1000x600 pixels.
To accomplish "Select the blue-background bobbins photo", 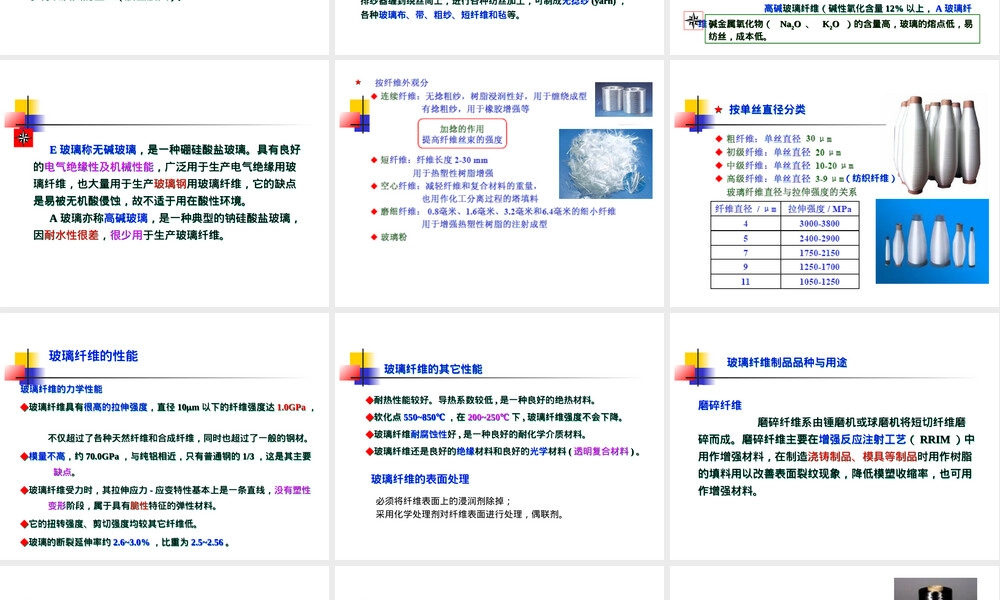I will (932, 241).
